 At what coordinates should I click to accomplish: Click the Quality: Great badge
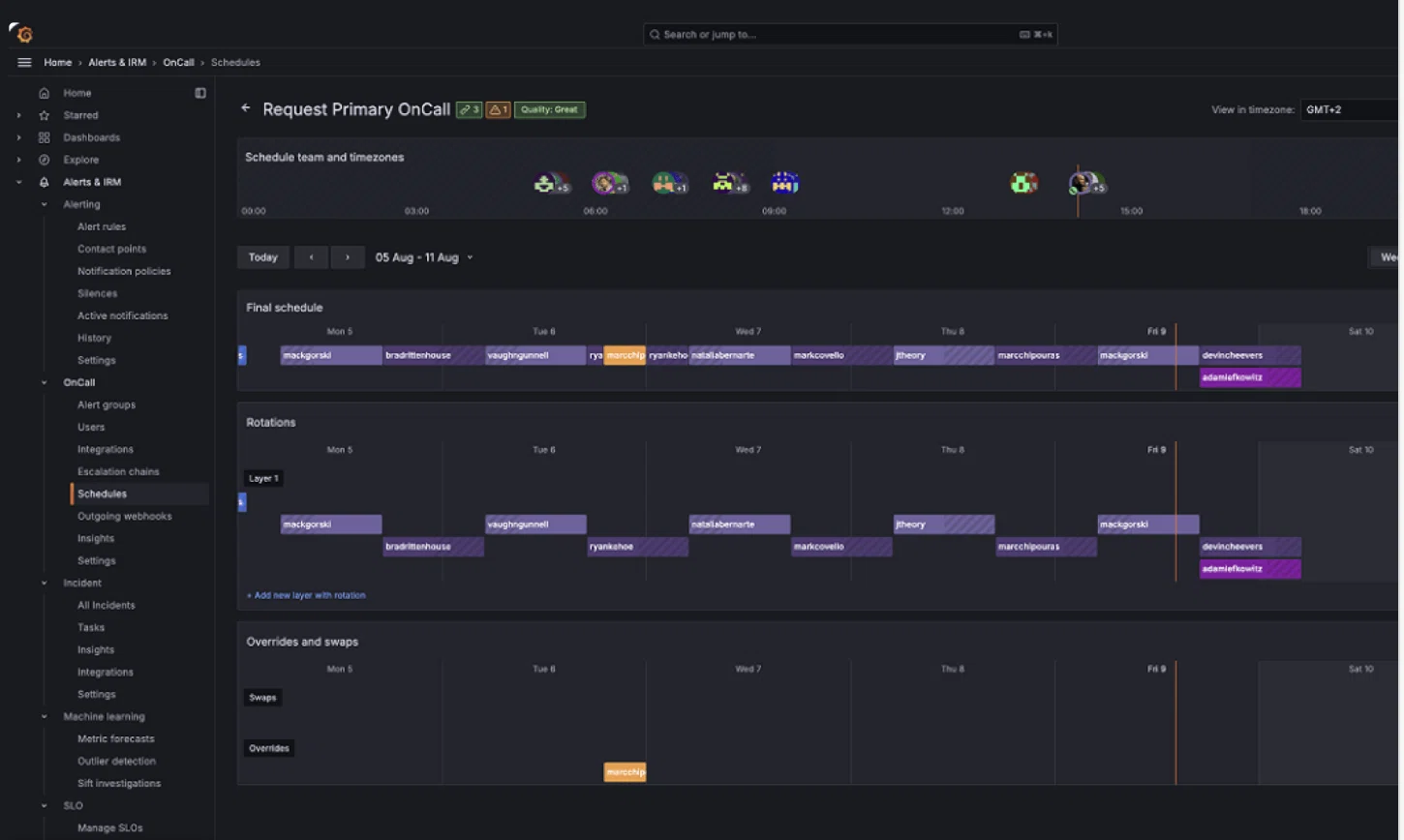[550, 109]
